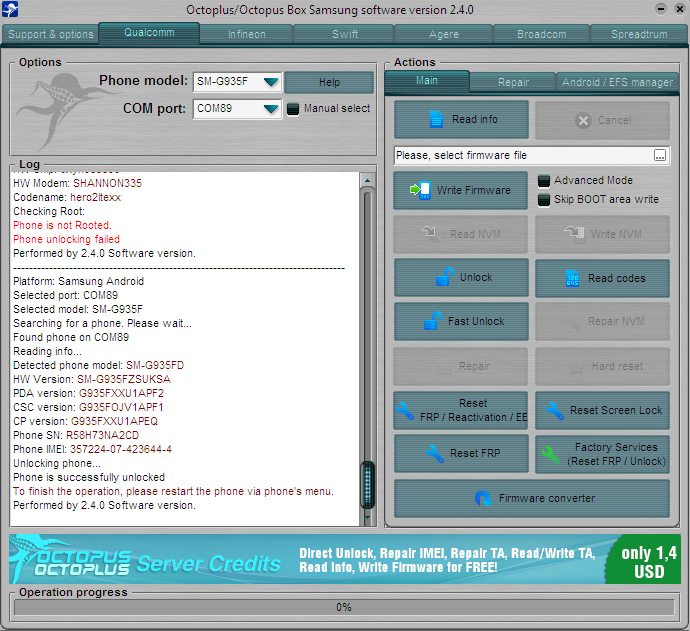Click the Read info document icon
Viewport: 690px width, 631px height.
[x=436, y=120]
